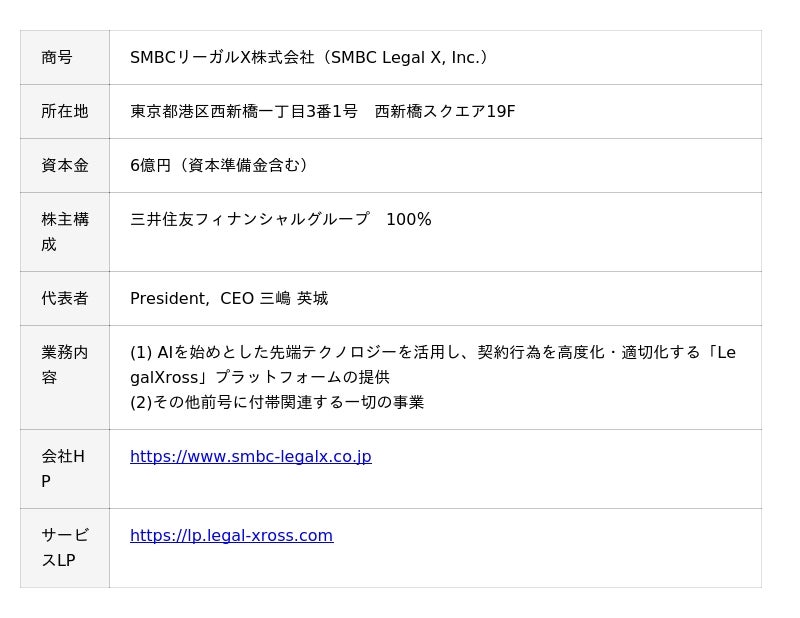Click the 所在地 header cell
The height and width of the screenshot is (618, 800).
pyautogui.click(x=65, y=112)
